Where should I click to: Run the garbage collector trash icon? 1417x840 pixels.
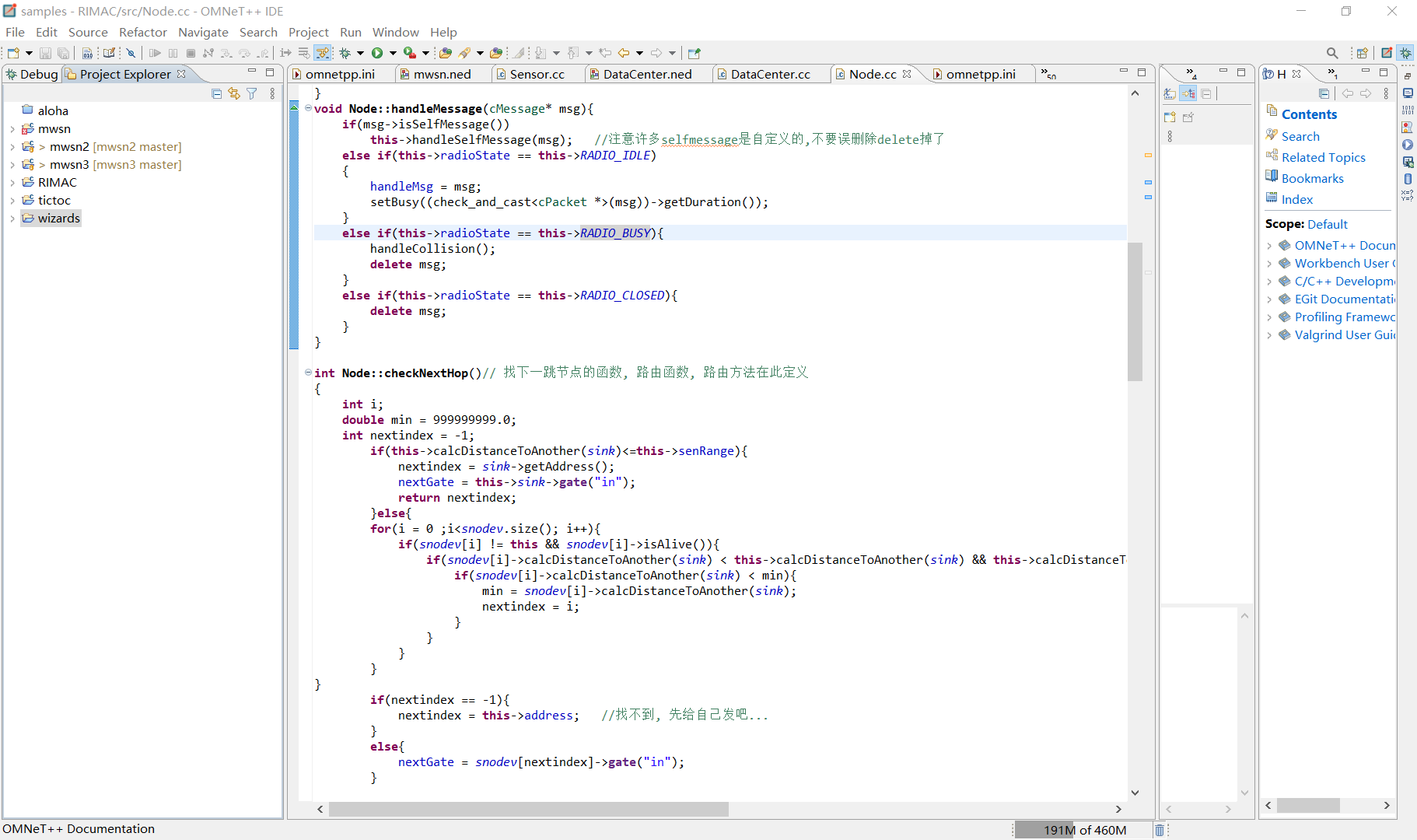[1160, 830]
